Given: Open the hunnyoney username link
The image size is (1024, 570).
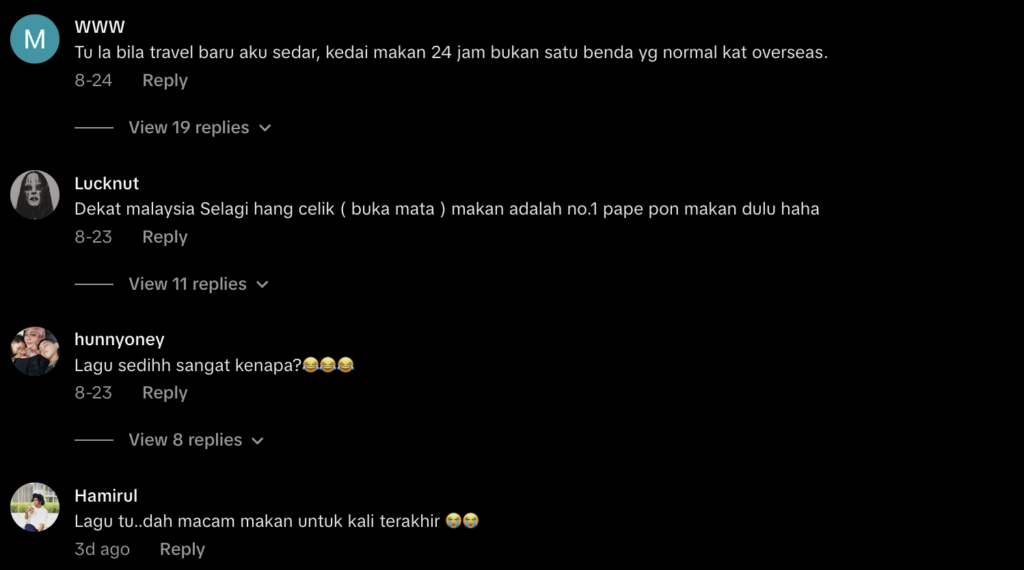Looking at the screenshot, I should 120,340.
